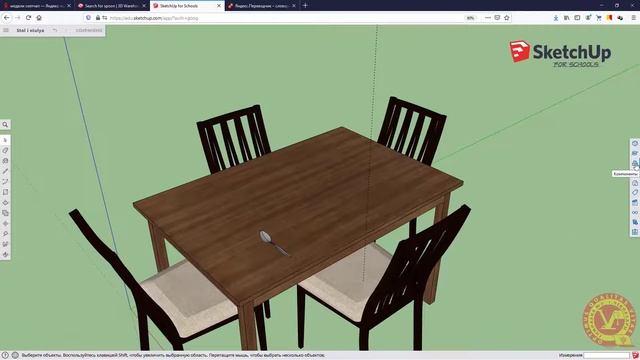Open browser library icon
The width and height of the screenshot is (640, 360).
[x=567, y=18]
